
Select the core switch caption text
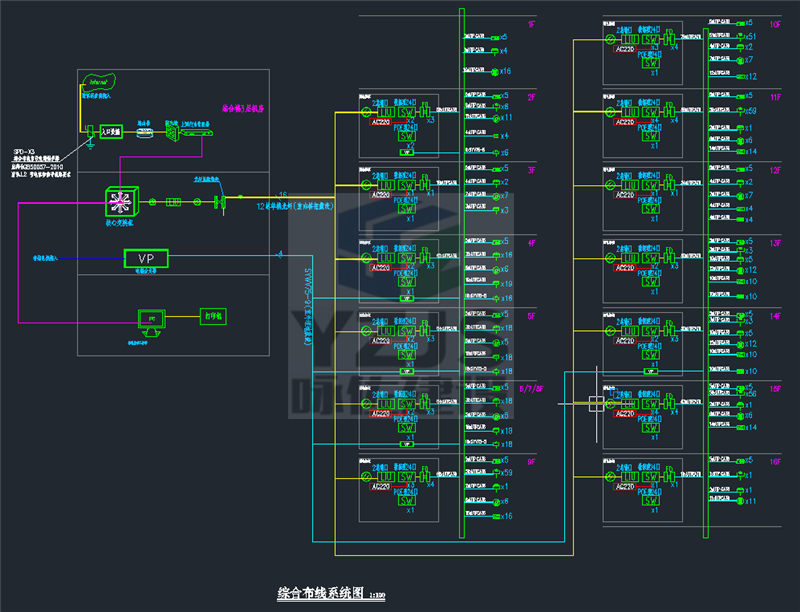119,223
